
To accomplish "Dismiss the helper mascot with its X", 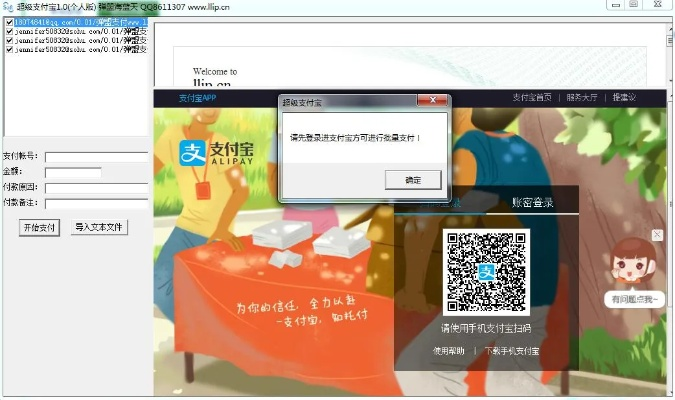I will (657, 235).
